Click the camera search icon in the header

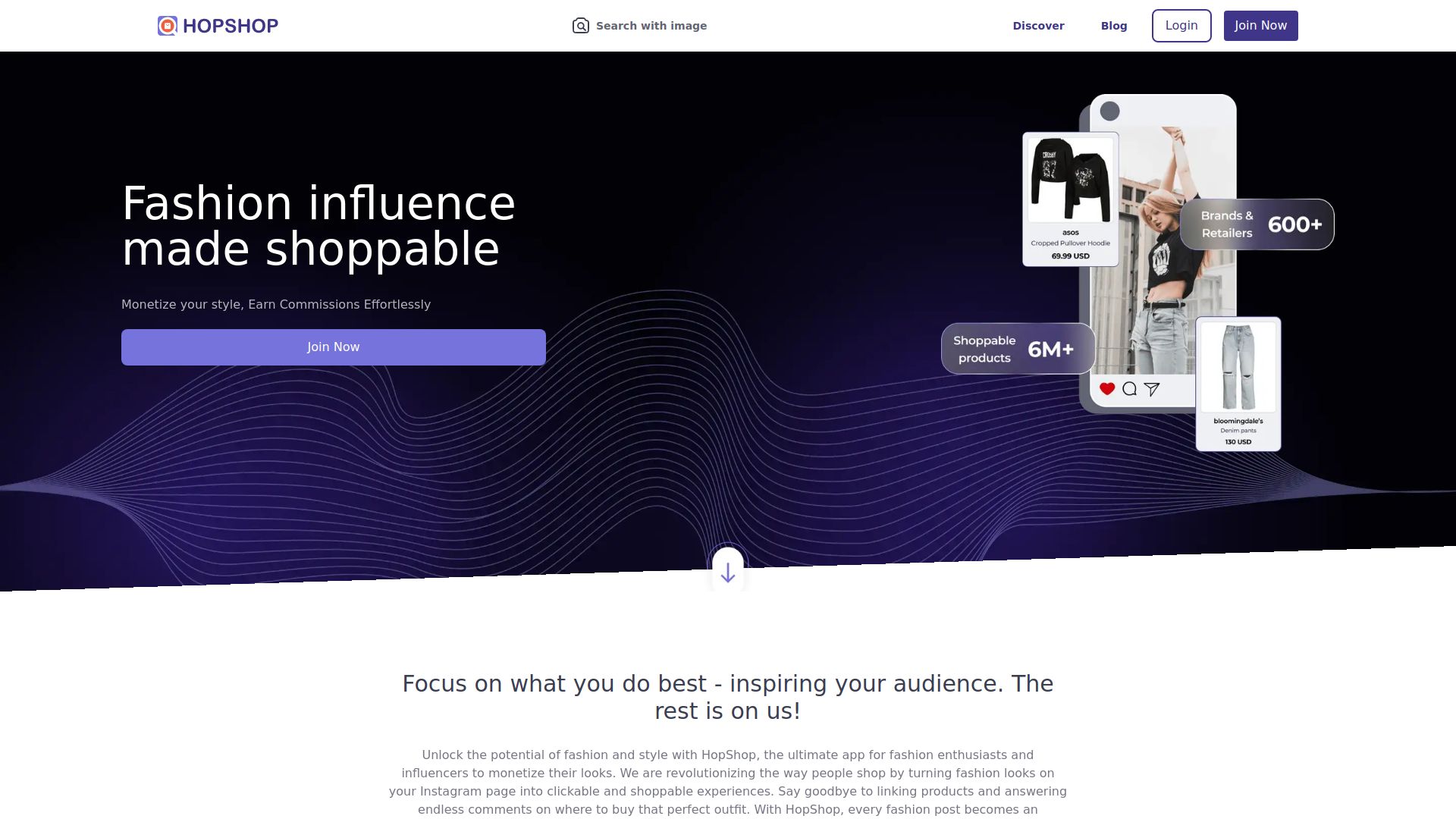580,26
